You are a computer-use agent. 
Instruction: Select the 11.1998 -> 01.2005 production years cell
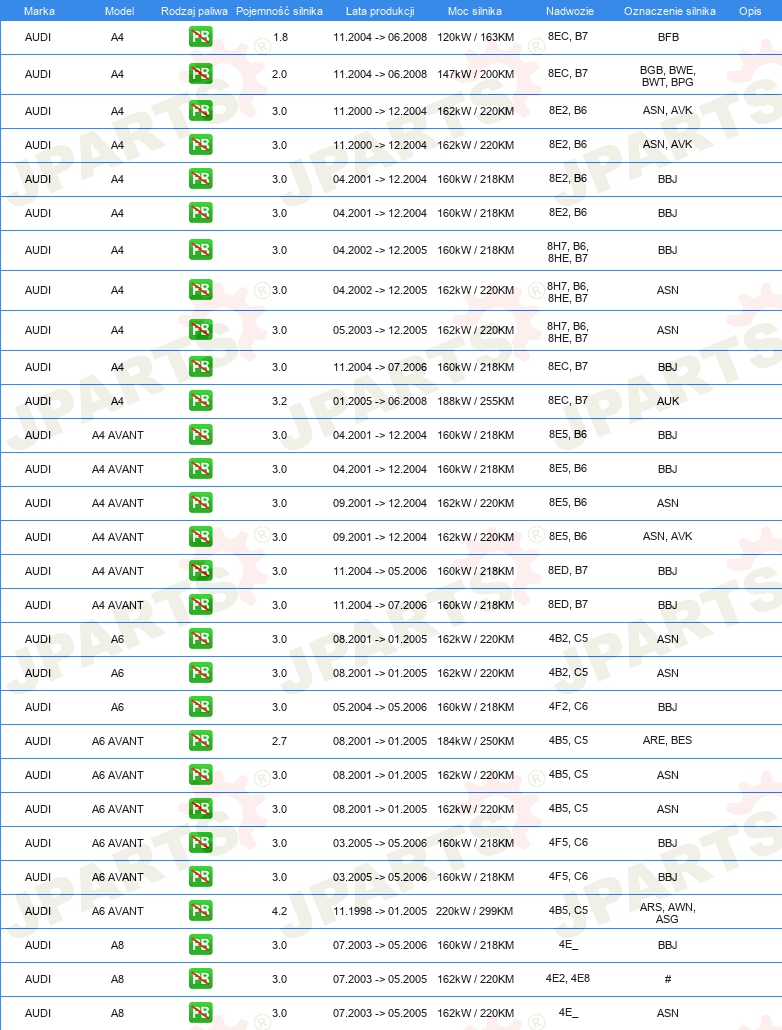380,911
